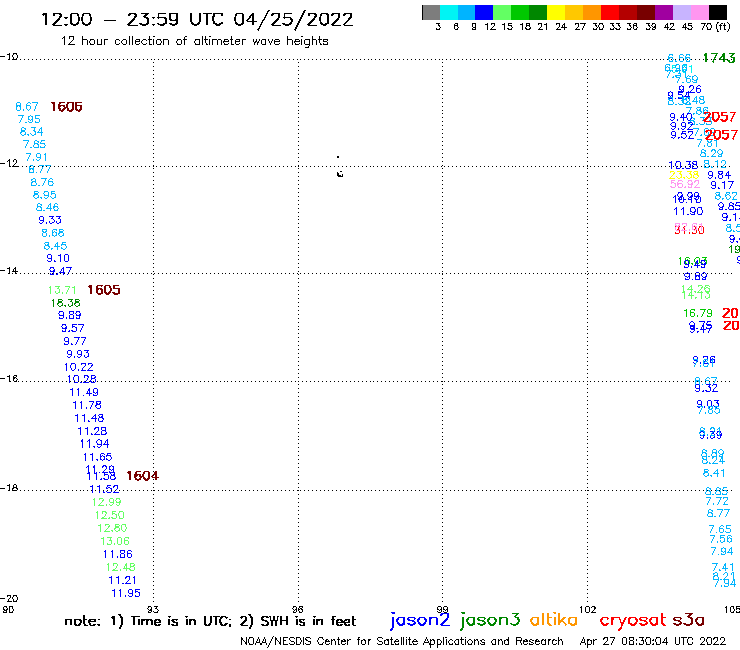Click the green 18.38 value
740x650 pixels.
[x=66, y=303]
